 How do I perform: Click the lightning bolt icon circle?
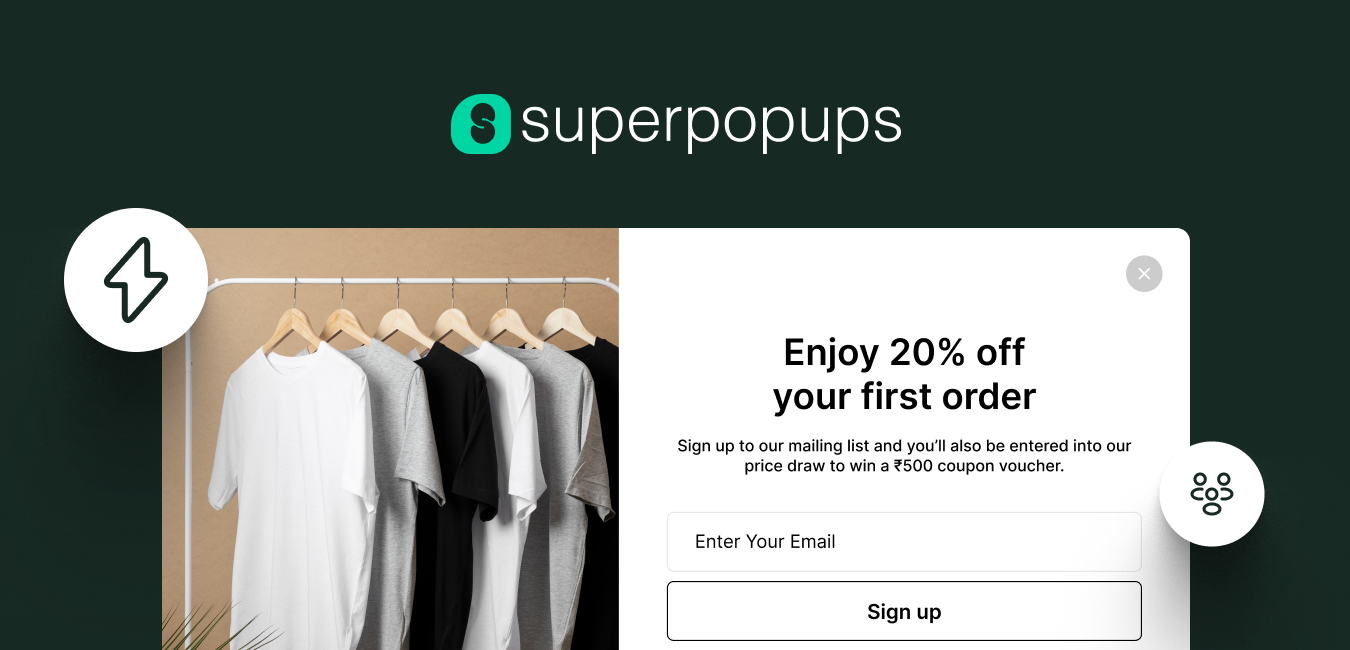tap(136, 280)
